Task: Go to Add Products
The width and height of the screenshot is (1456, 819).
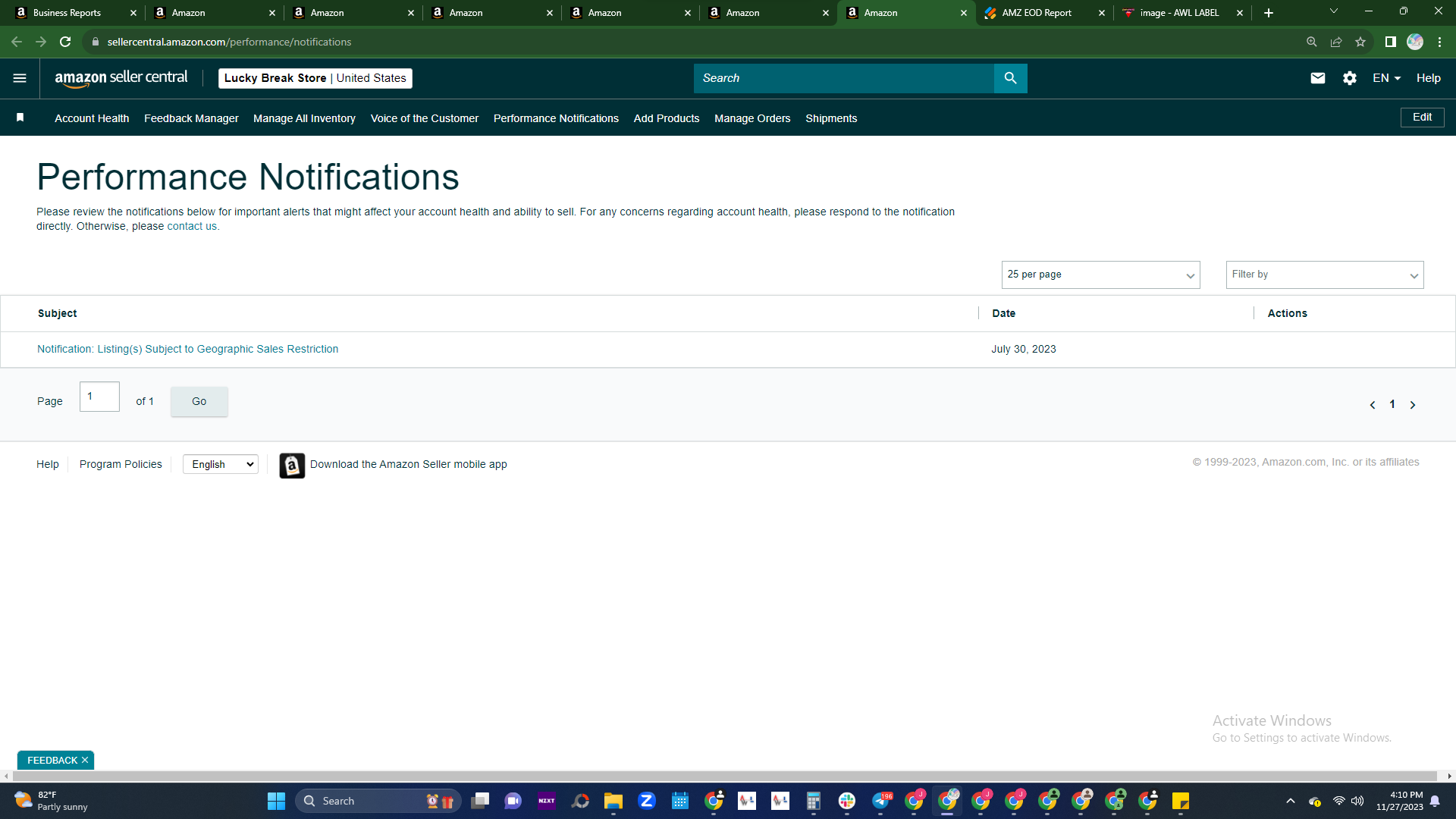Action: click(x=667, y=118)
